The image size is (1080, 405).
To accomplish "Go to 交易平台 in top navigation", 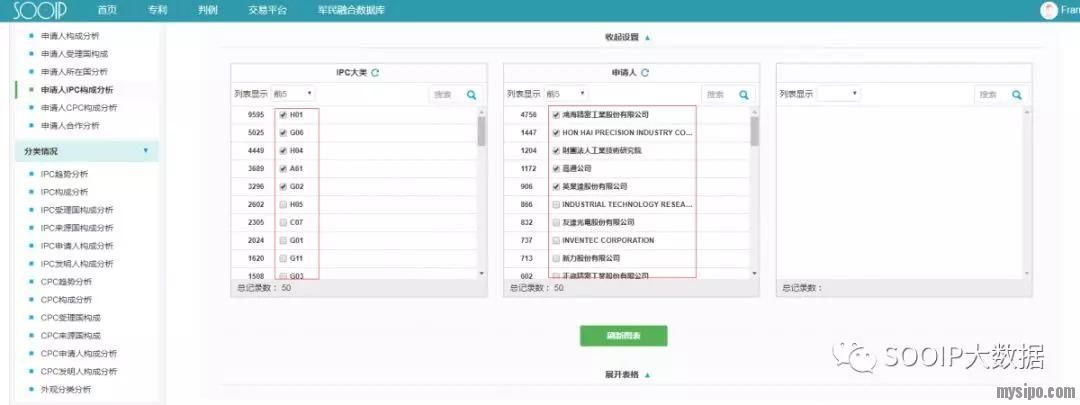I will pyautogui.click(x=267, y=10).
